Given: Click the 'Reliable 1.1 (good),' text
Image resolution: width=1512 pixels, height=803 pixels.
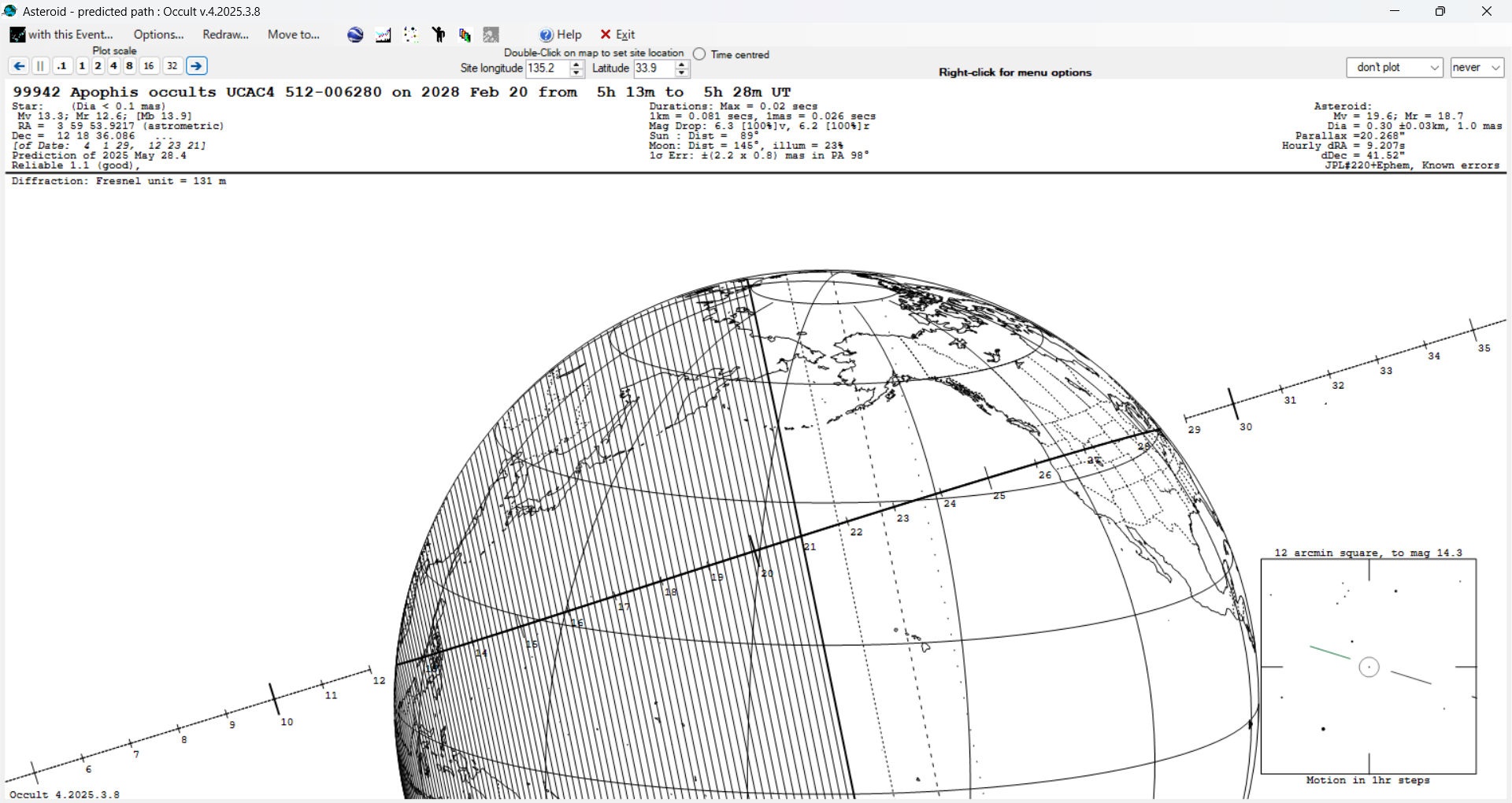Looking at the screenshot, I should [76, 165].
